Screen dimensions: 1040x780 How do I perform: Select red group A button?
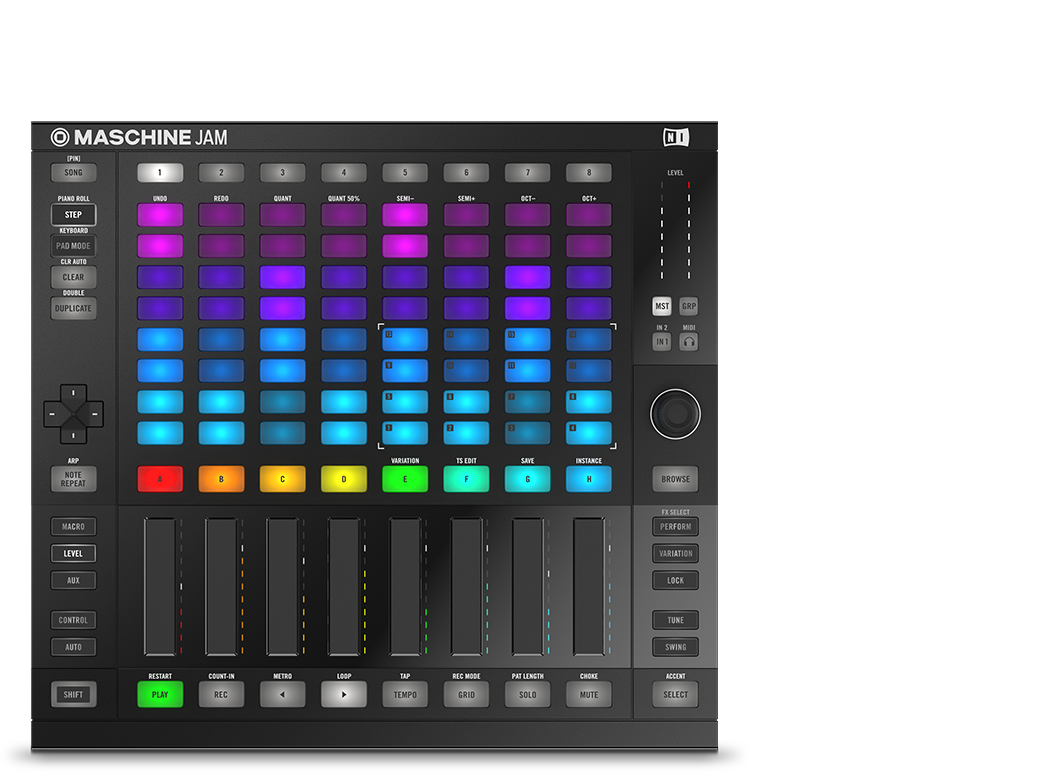click(160, 479)
